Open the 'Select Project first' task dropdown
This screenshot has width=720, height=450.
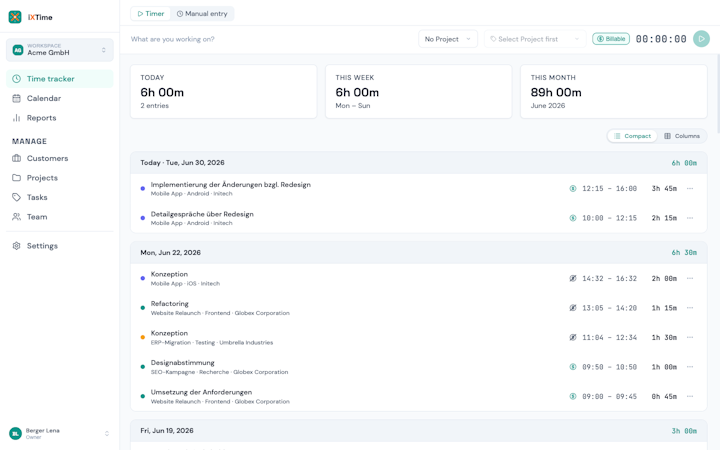pos(535,39)
